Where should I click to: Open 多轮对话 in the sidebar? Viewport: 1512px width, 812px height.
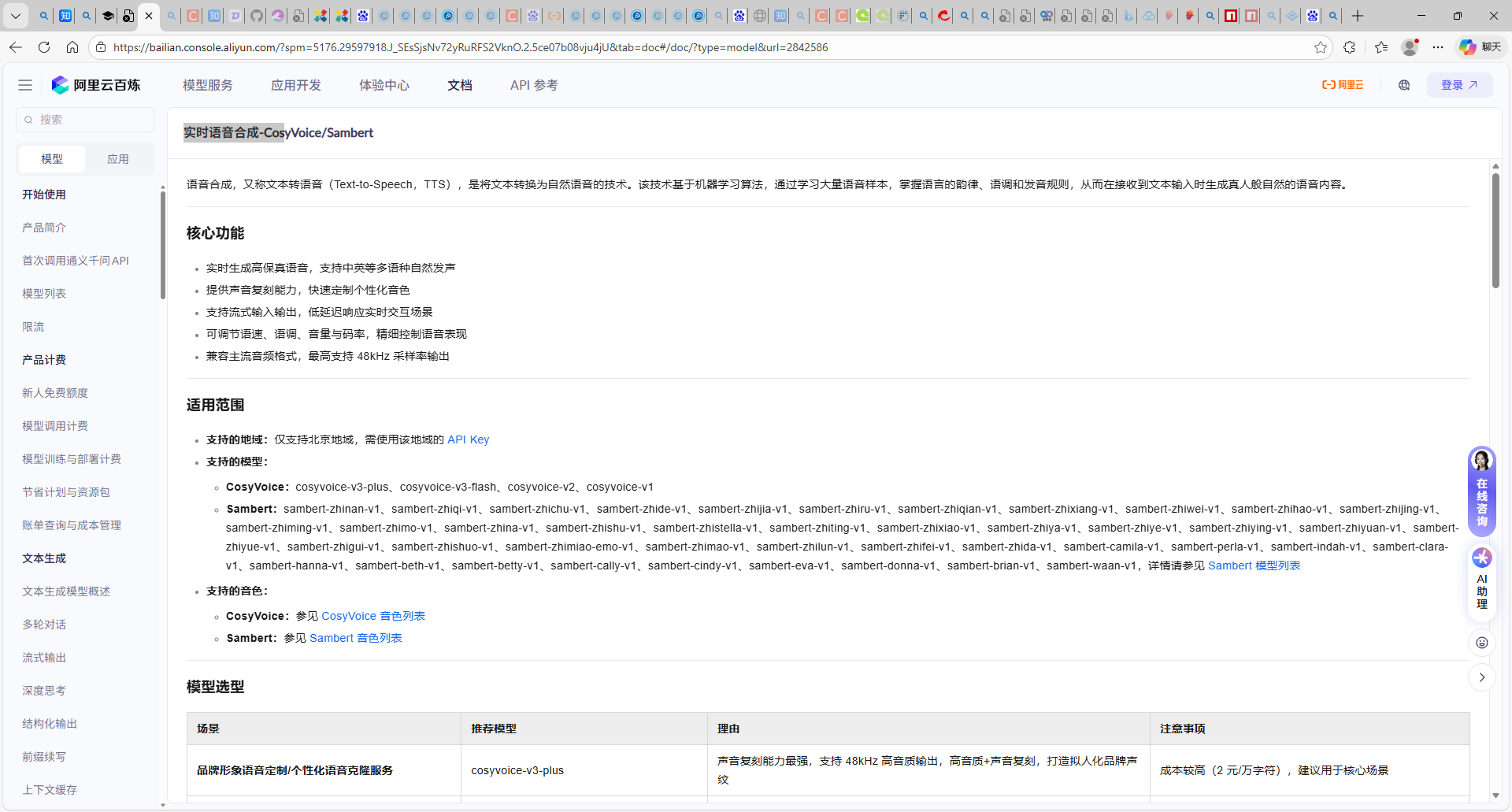click(x=44, y=625)
